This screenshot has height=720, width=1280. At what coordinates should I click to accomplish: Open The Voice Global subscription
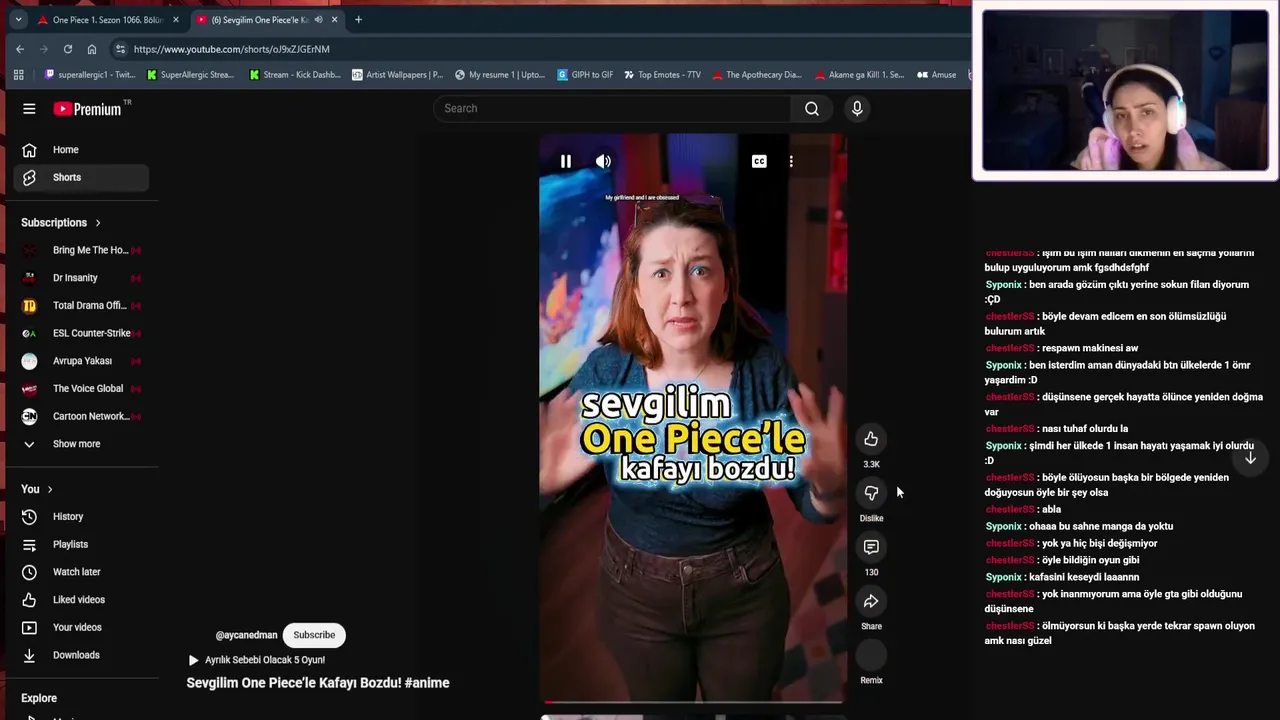click(x=82, y=388)
